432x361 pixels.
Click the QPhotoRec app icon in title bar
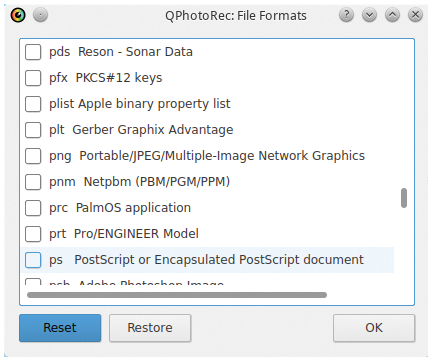click(x=18, y=15)
